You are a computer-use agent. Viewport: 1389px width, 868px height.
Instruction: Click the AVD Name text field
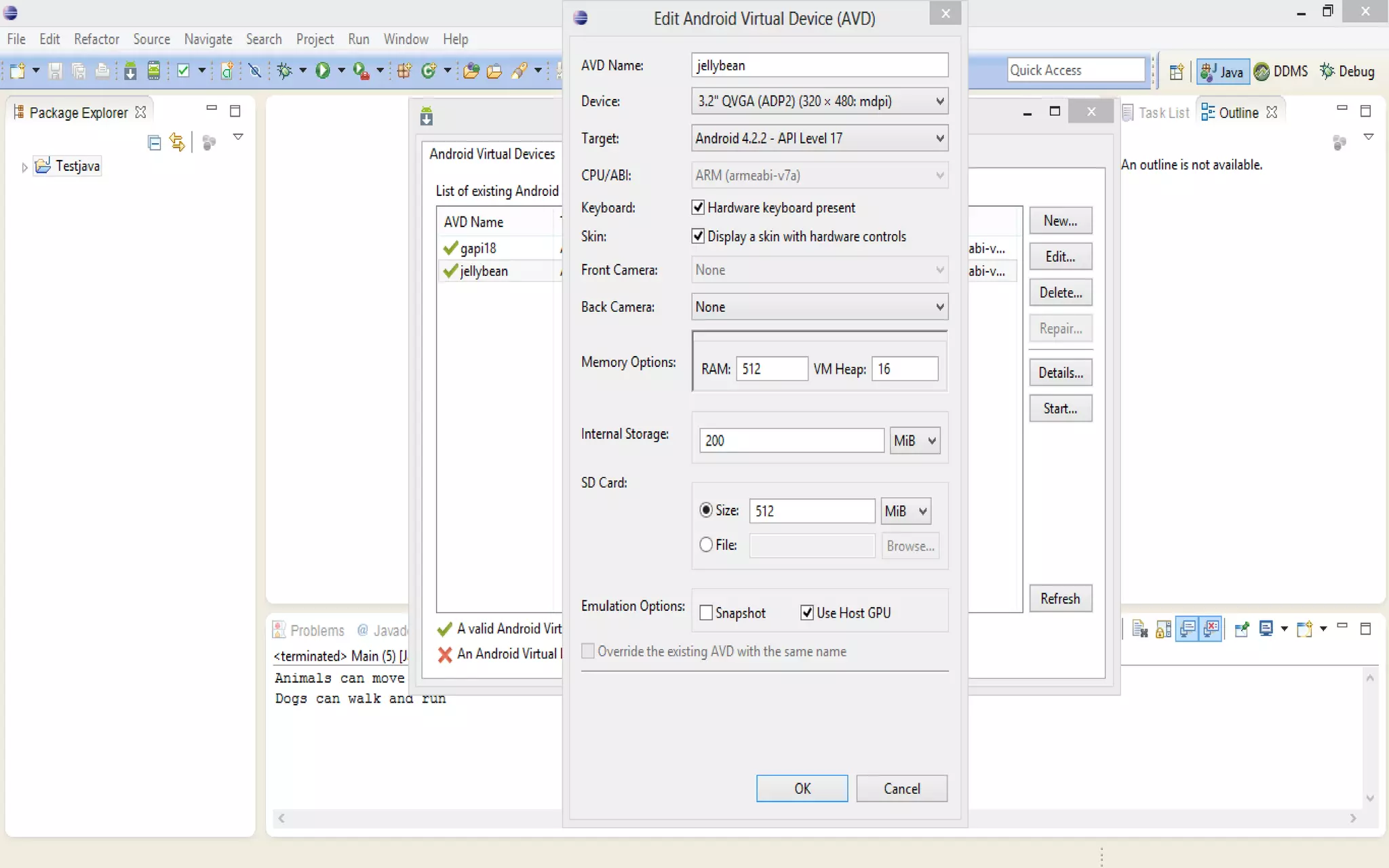coord(819,66)
